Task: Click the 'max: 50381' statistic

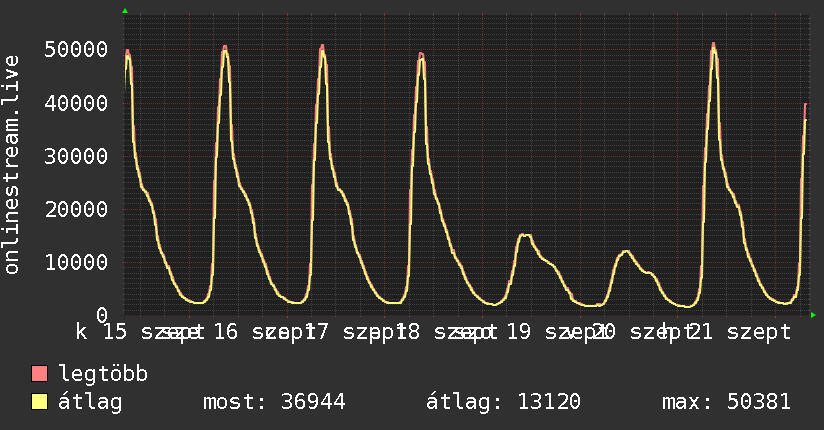Action: coord(726,402)
